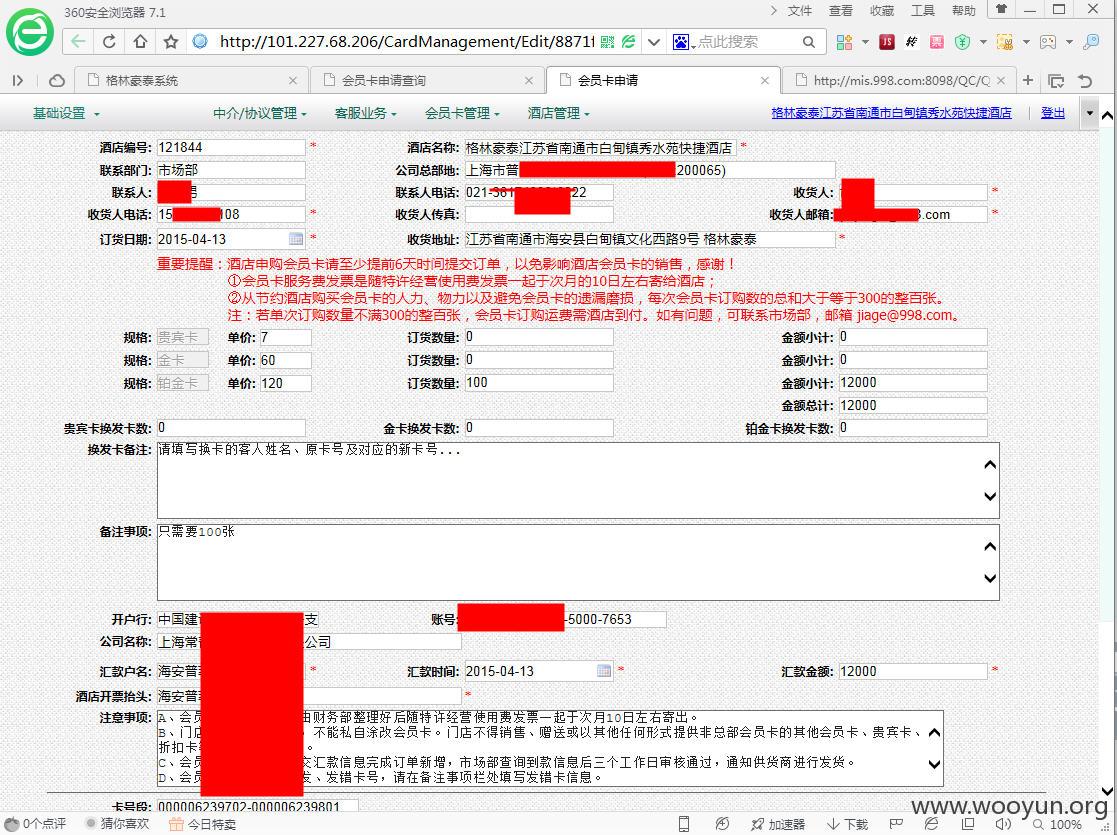Toggle the sidebar panel icon left of tabs
This screenshot has width=1117, height=835.
(18, 81)
